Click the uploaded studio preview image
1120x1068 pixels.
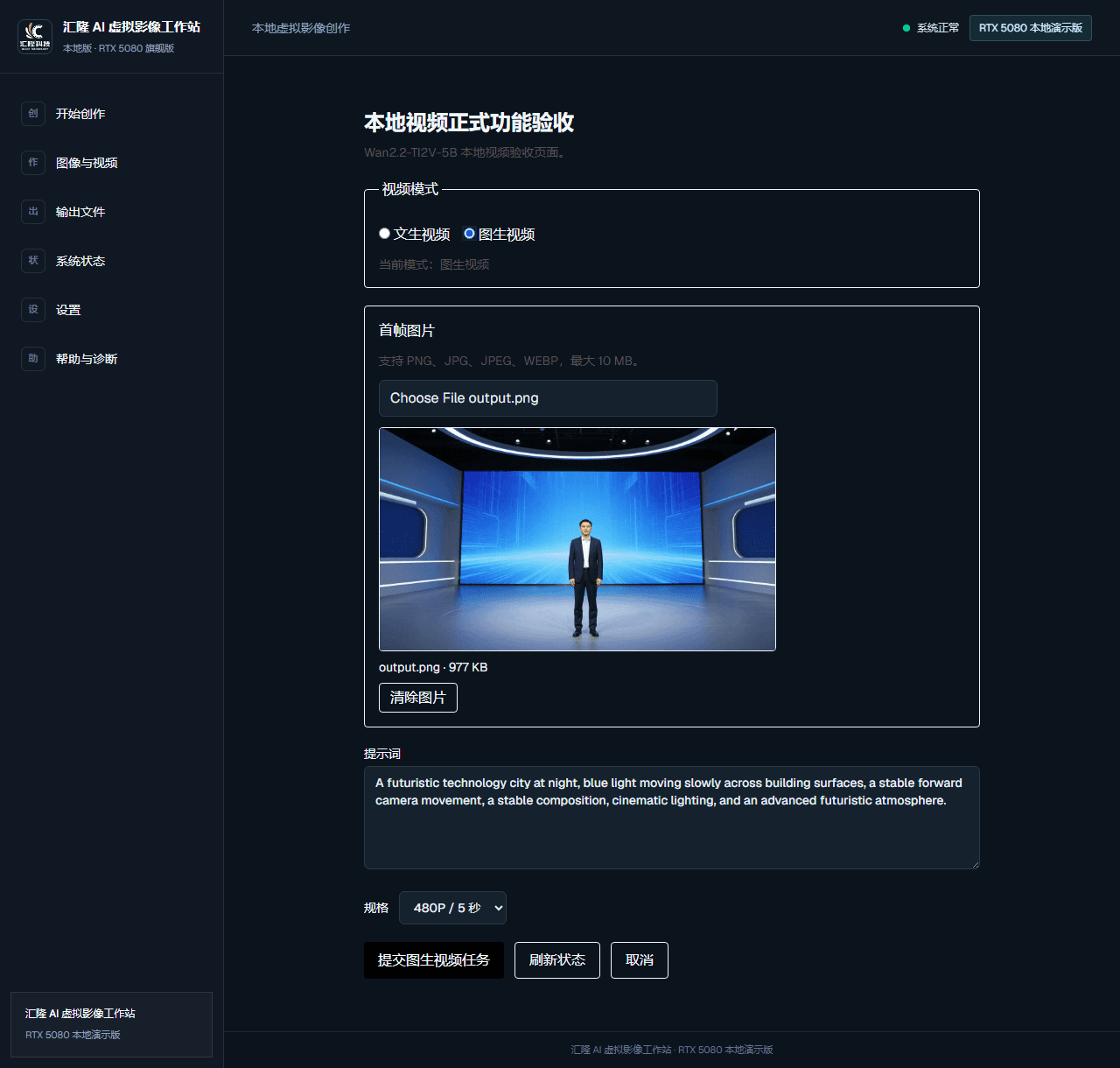click(577, 539)
